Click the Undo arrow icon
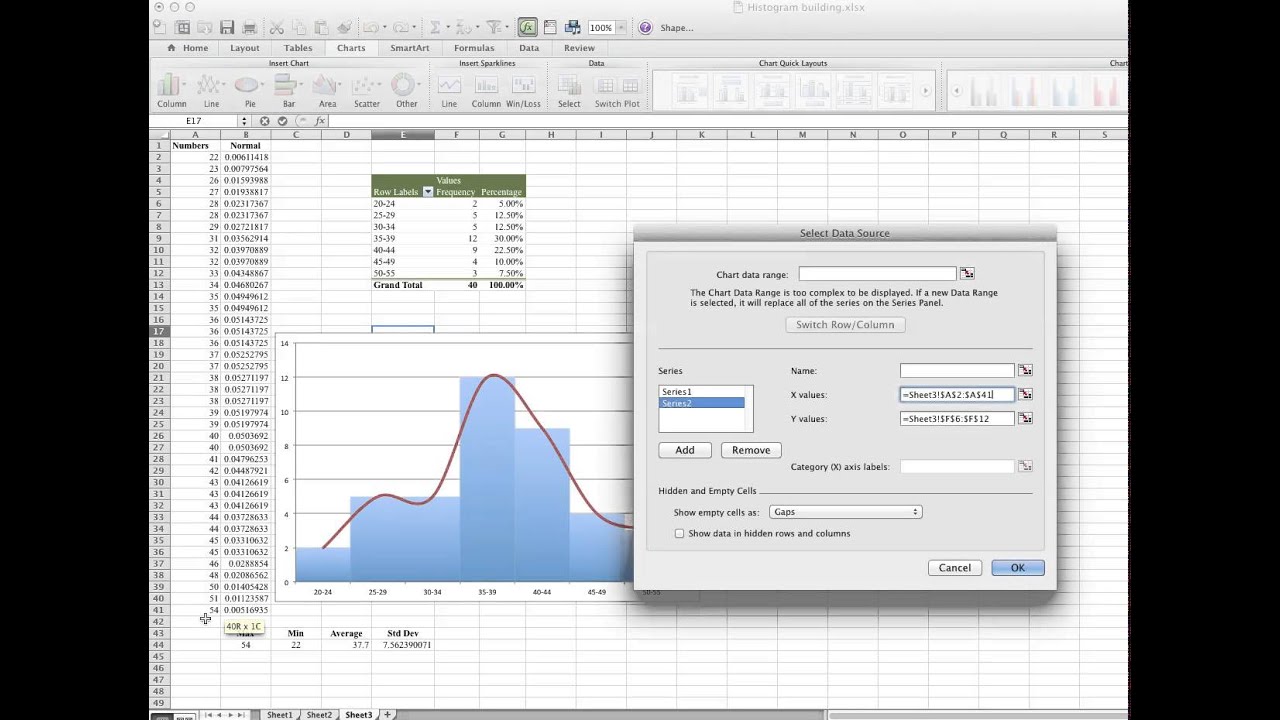The width and height of the screenshot is (1280, 720). tap(371, 27)
